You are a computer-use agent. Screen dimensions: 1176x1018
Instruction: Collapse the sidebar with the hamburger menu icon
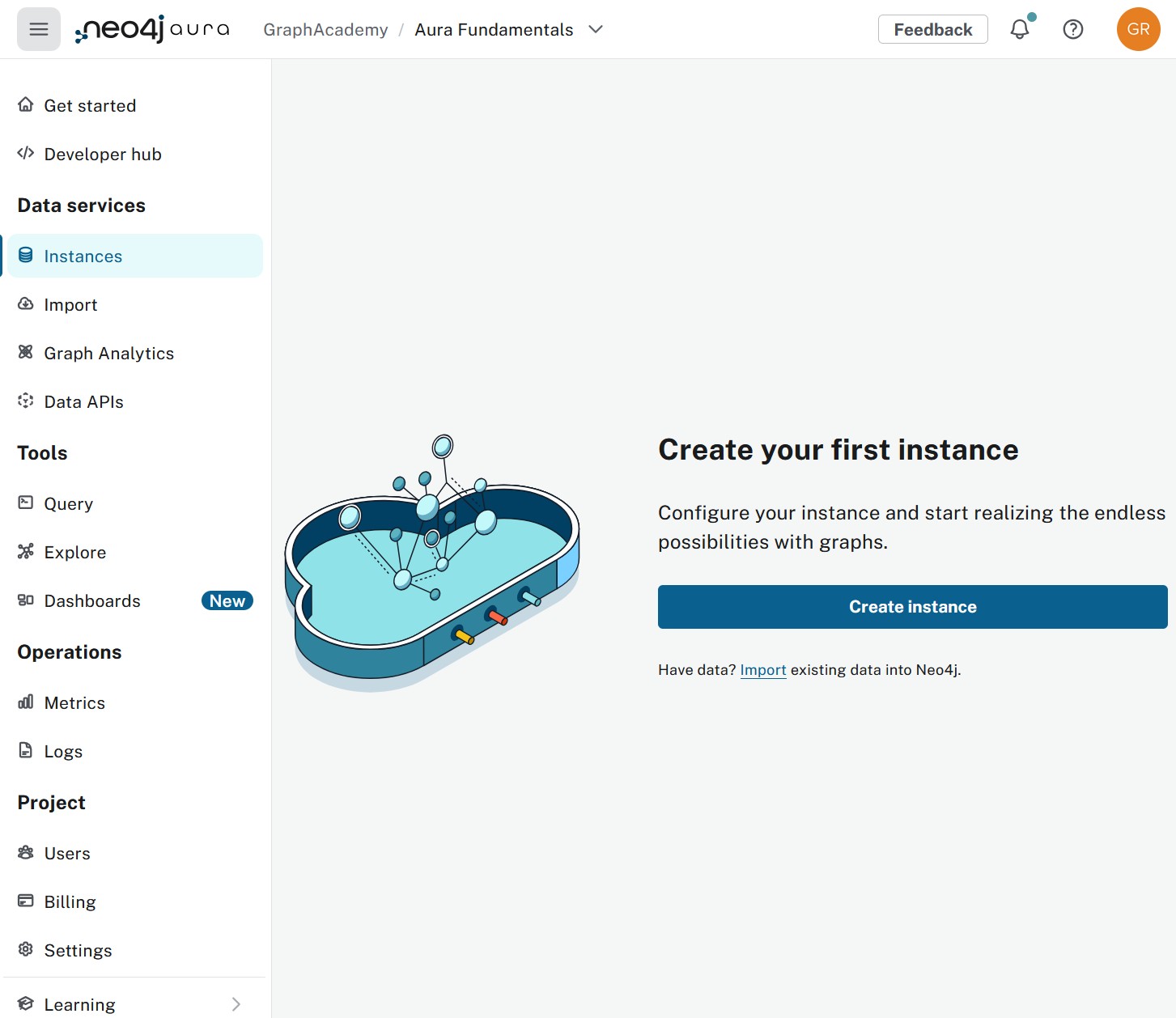click(39, 29)
